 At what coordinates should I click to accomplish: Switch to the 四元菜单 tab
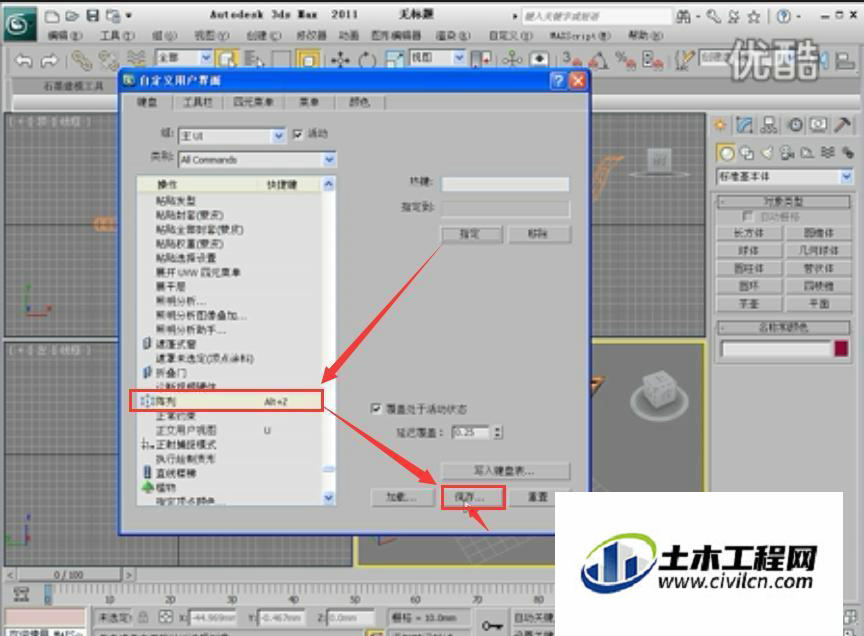click(x=253, y=103)
